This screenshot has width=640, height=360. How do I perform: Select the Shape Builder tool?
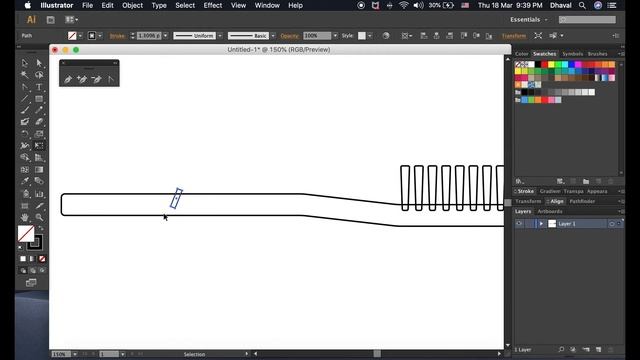(x=25, y=158)
